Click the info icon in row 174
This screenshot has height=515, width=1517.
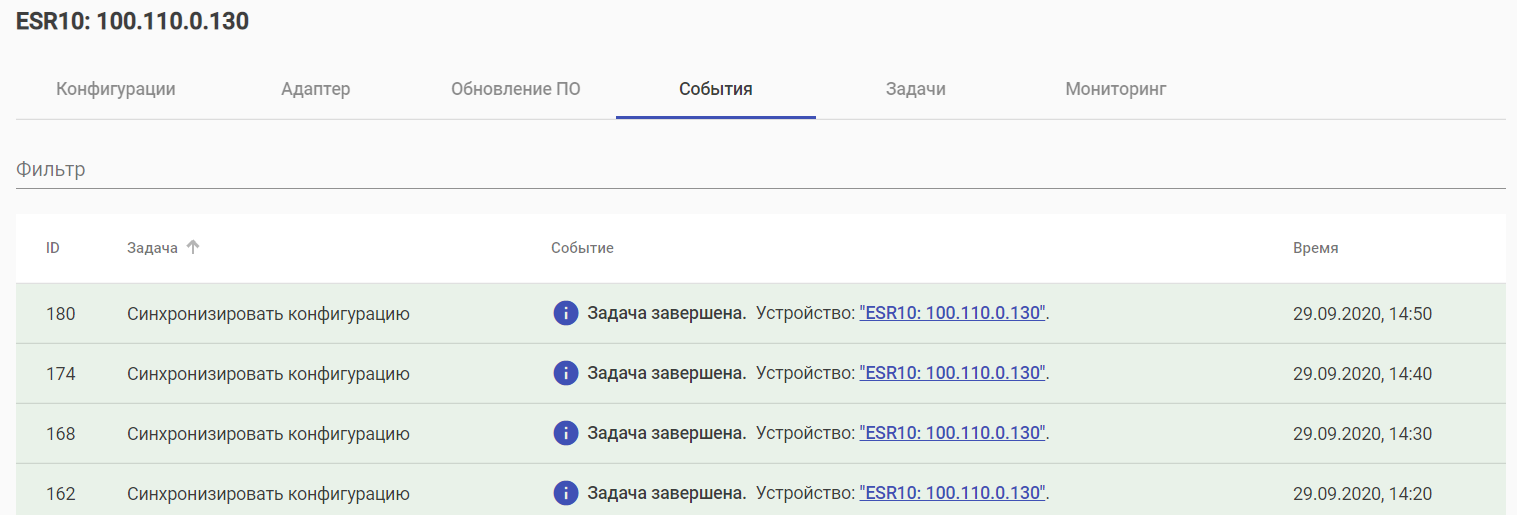(566, 373)
